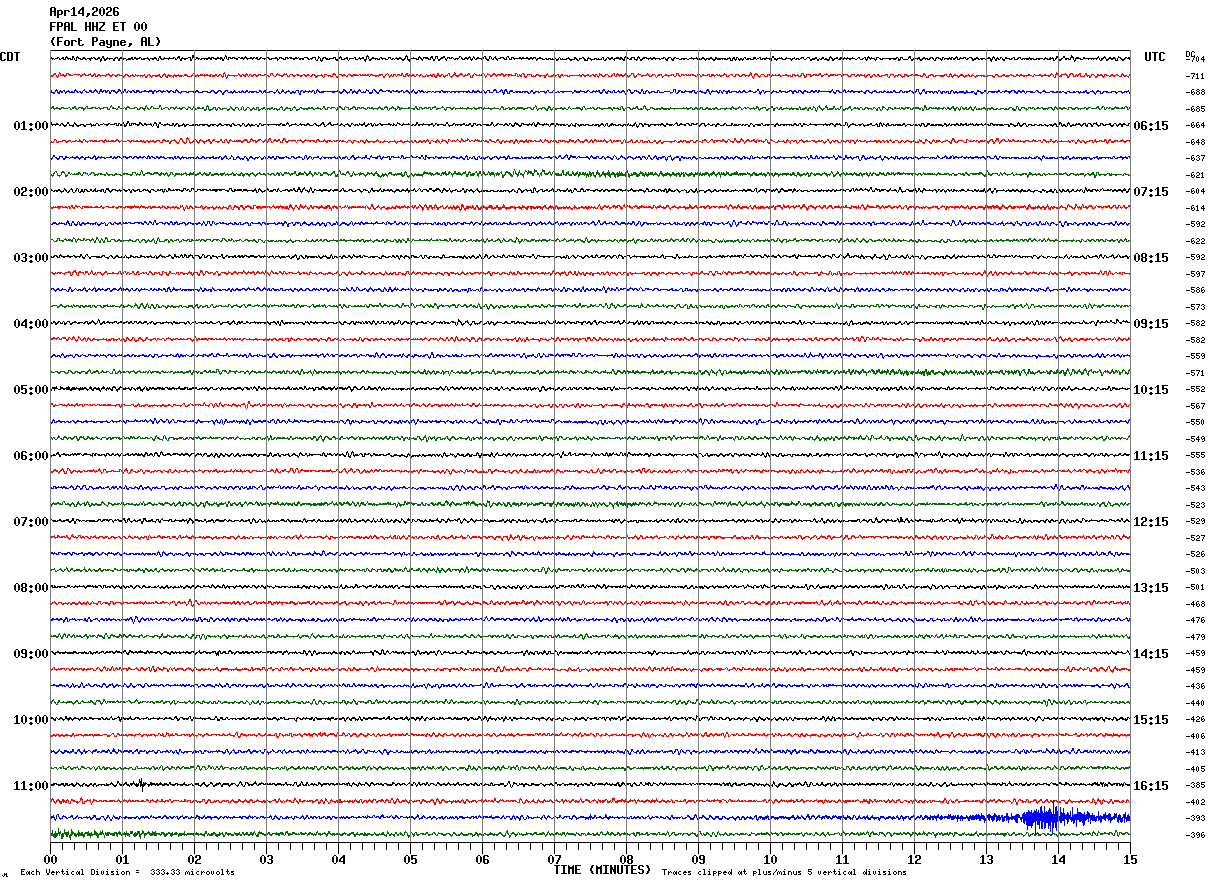Click the 13:15 UTC time label
1210x886 pixels.
point(1151,588)
